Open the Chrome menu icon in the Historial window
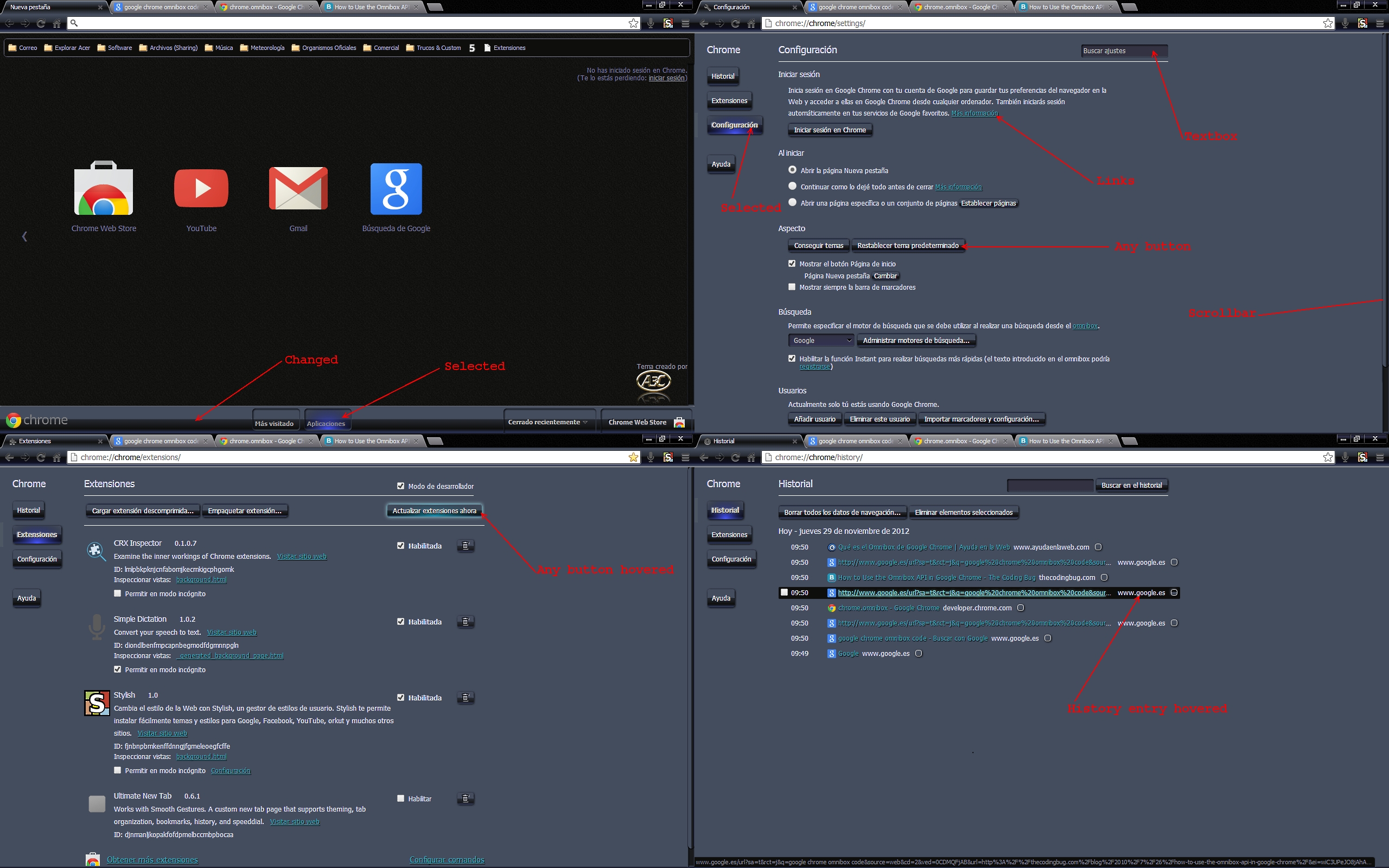Screen dimensions: 1389x868 [x=1380, y=457]
